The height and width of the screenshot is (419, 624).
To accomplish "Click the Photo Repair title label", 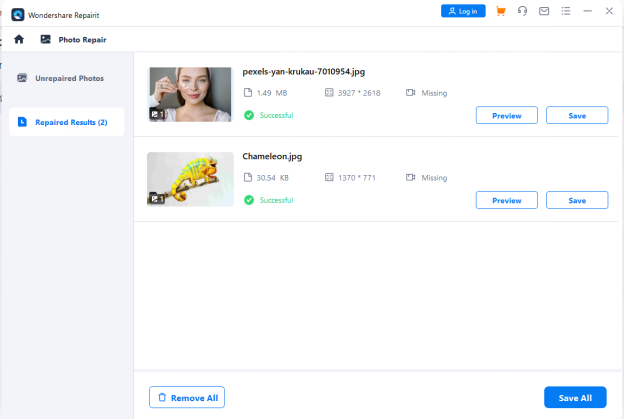I will 82,40.
